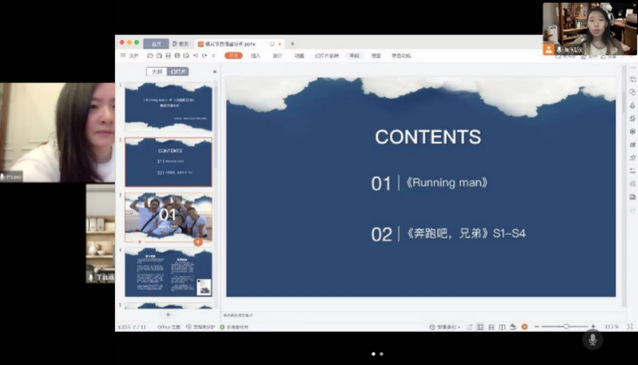Click the zoom out minus icon
638x365 pixels.
click(x=537, y=326)
